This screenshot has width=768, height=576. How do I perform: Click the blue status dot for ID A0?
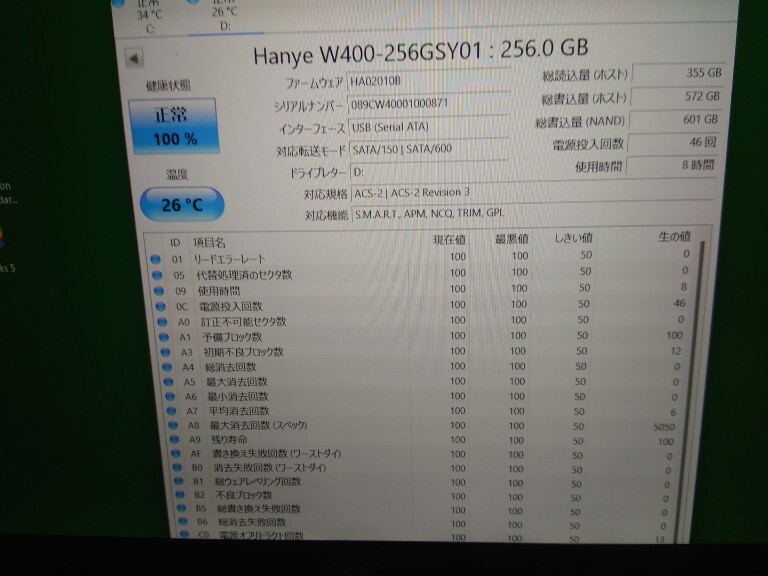coord(162,322)
